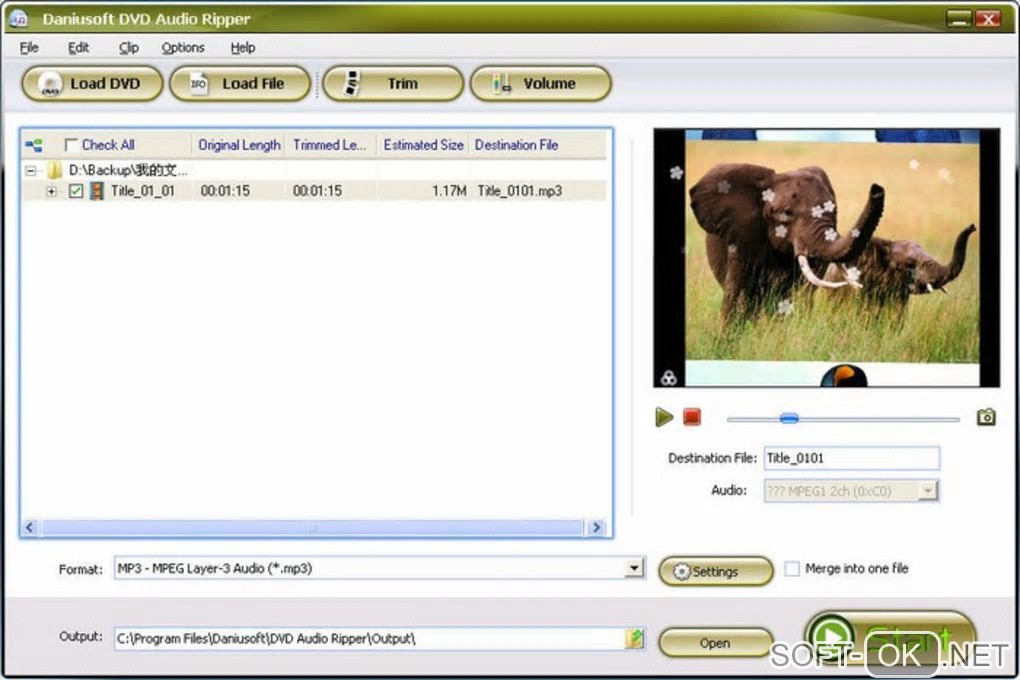Click the green Start button
1020x680 pixels.
click(x=890, y=638)
